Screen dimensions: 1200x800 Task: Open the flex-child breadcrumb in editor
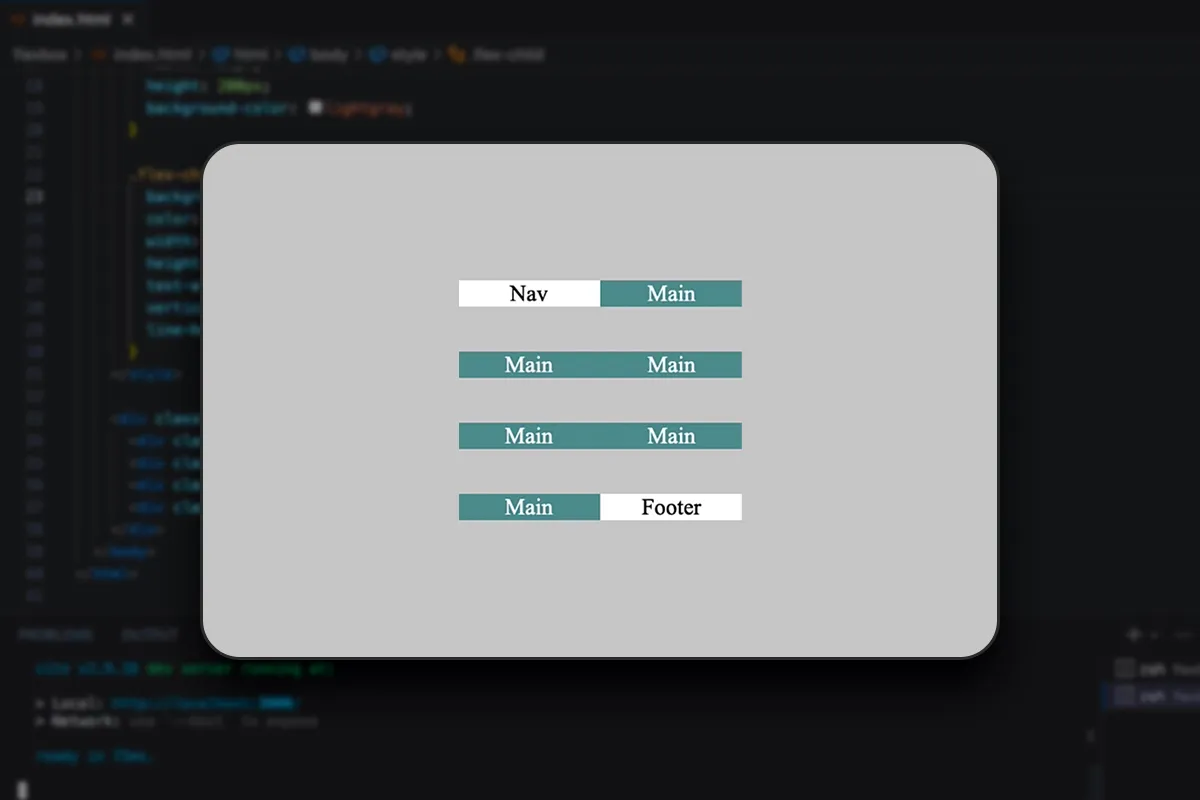495,55
